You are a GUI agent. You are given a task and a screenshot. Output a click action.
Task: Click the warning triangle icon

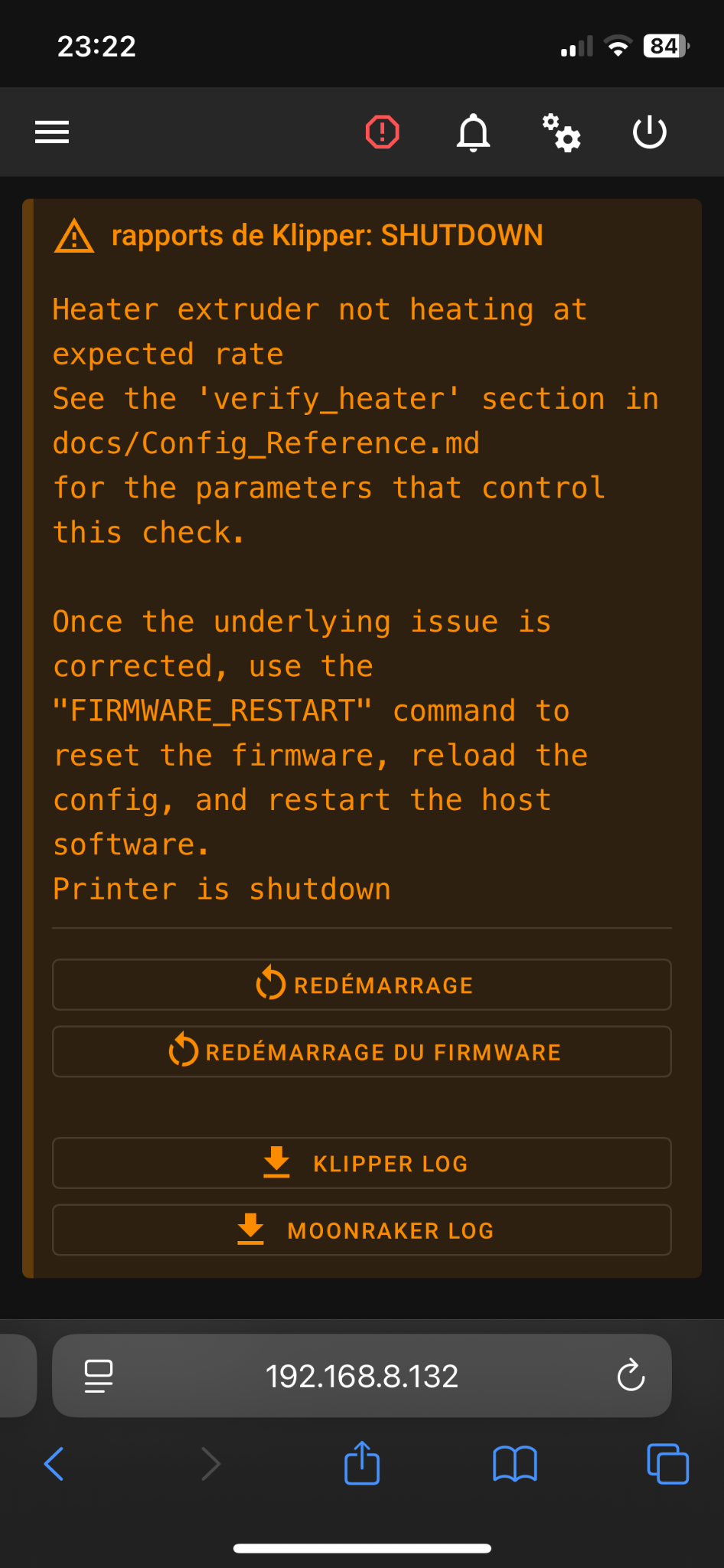click(74, 236)
